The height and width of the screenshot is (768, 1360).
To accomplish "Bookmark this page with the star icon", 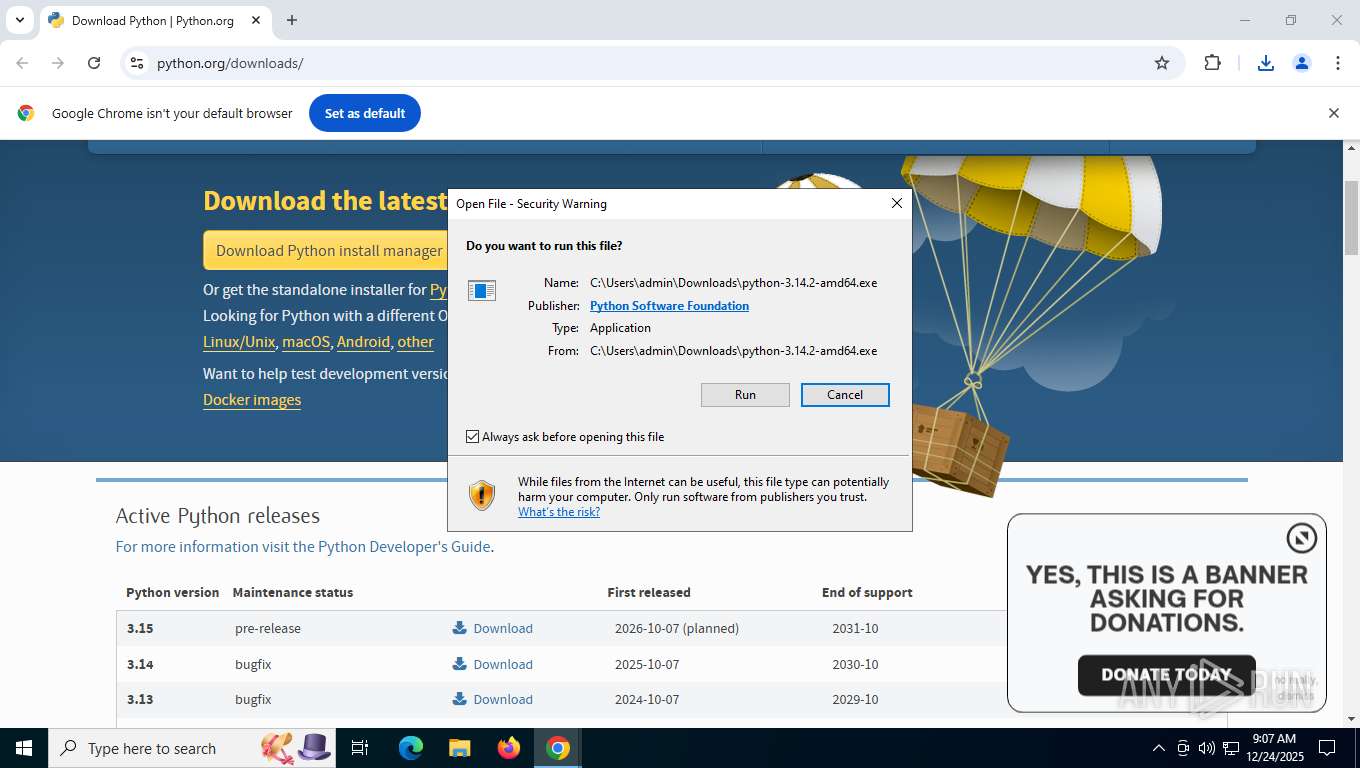I will point(1162,63).
